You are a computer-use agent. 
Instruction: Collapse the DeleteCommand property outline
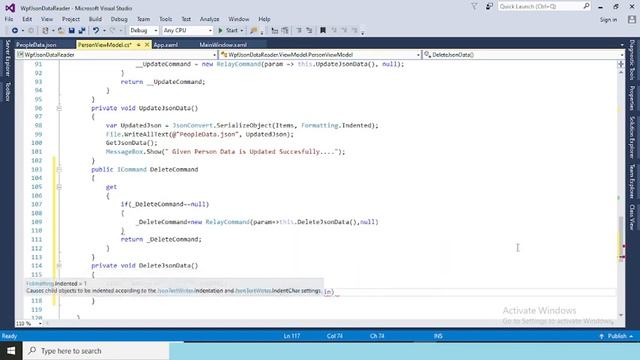click(59, 169)
